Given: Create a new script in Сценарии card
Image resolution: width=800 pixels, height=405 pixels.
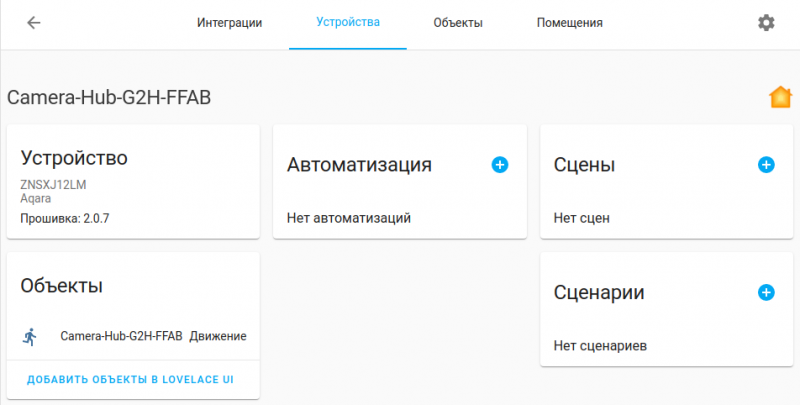Looking at the screenshot, I should click(766, 293).
